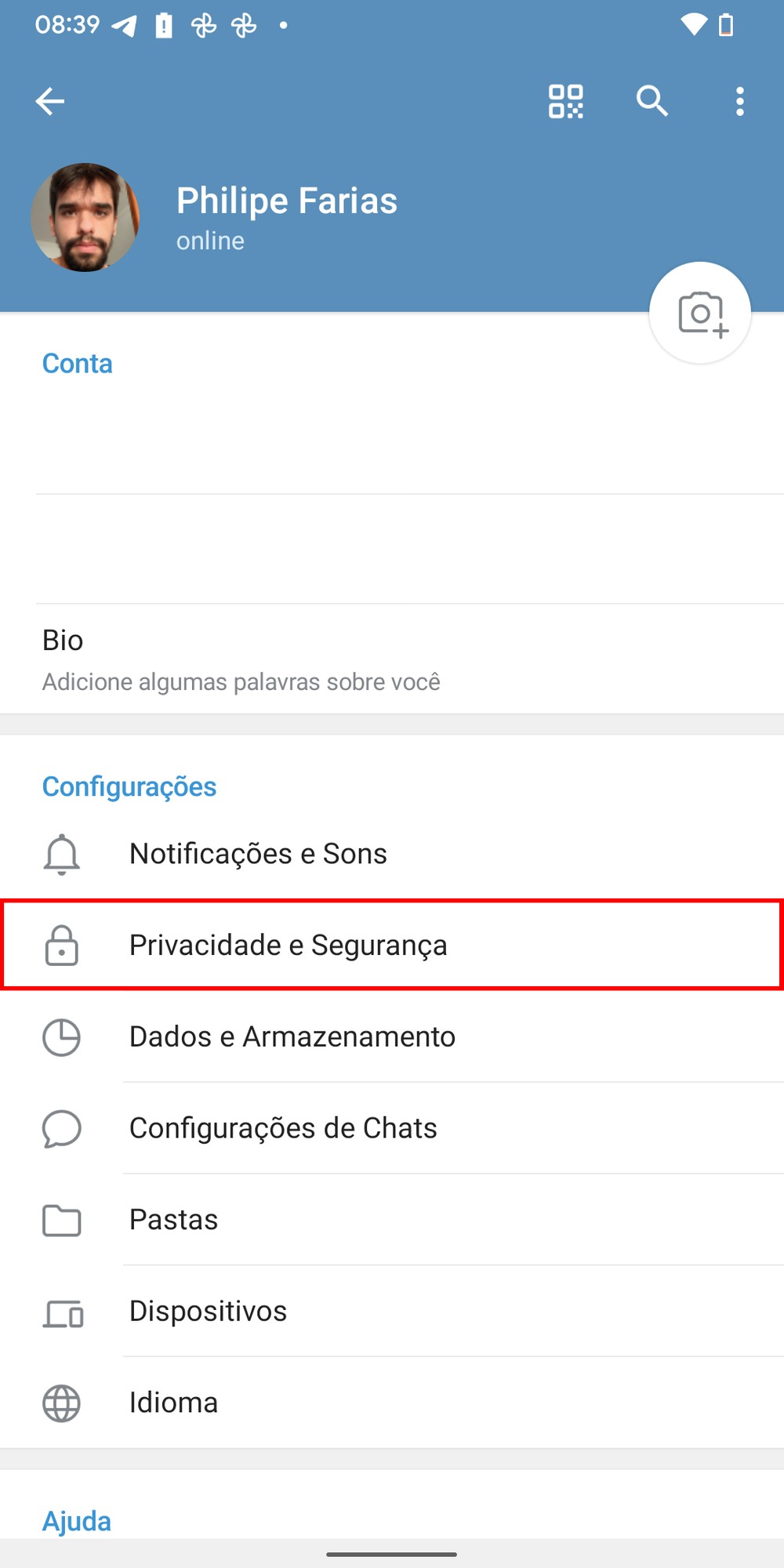This screenshot has width=784, height=1568.
Task: Choose the Idioma option
Action: (174, 1403)
